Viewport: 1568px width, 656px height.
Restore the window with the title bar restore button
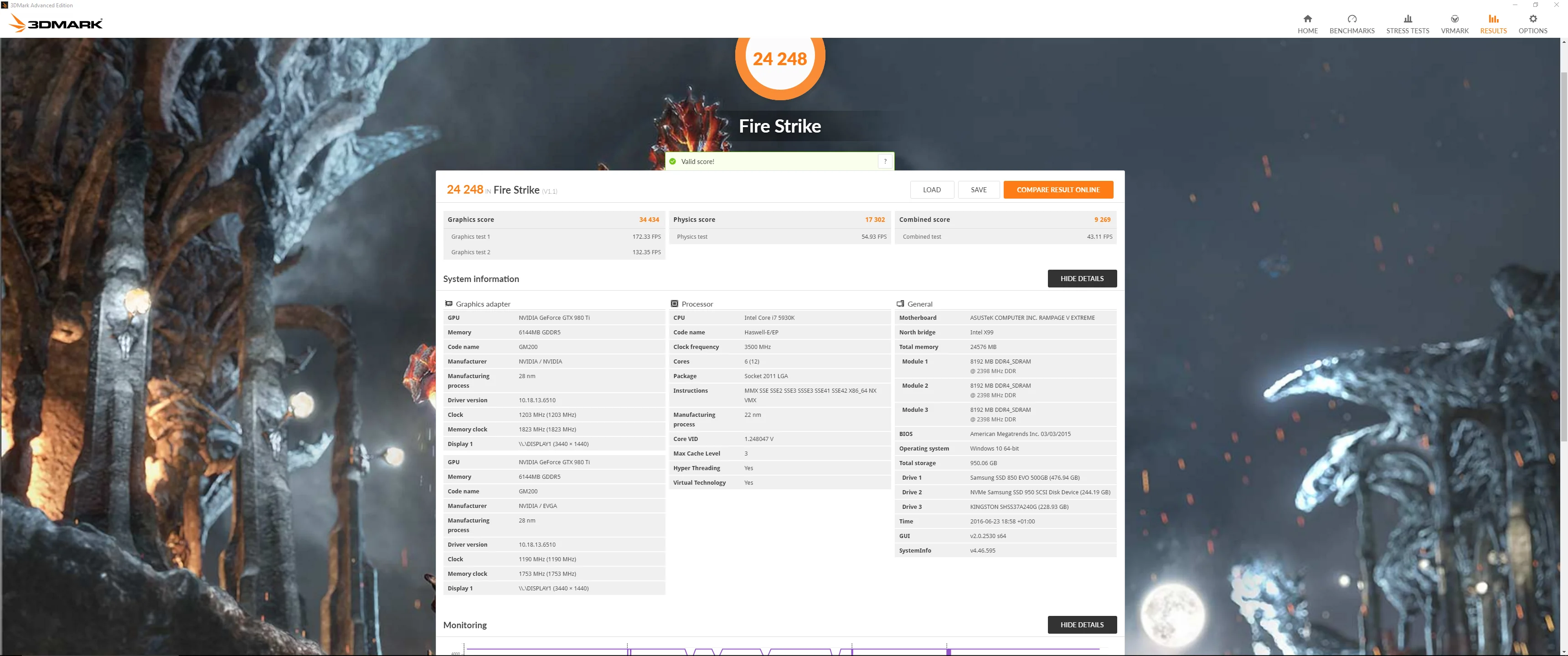tap(1535, 5)
